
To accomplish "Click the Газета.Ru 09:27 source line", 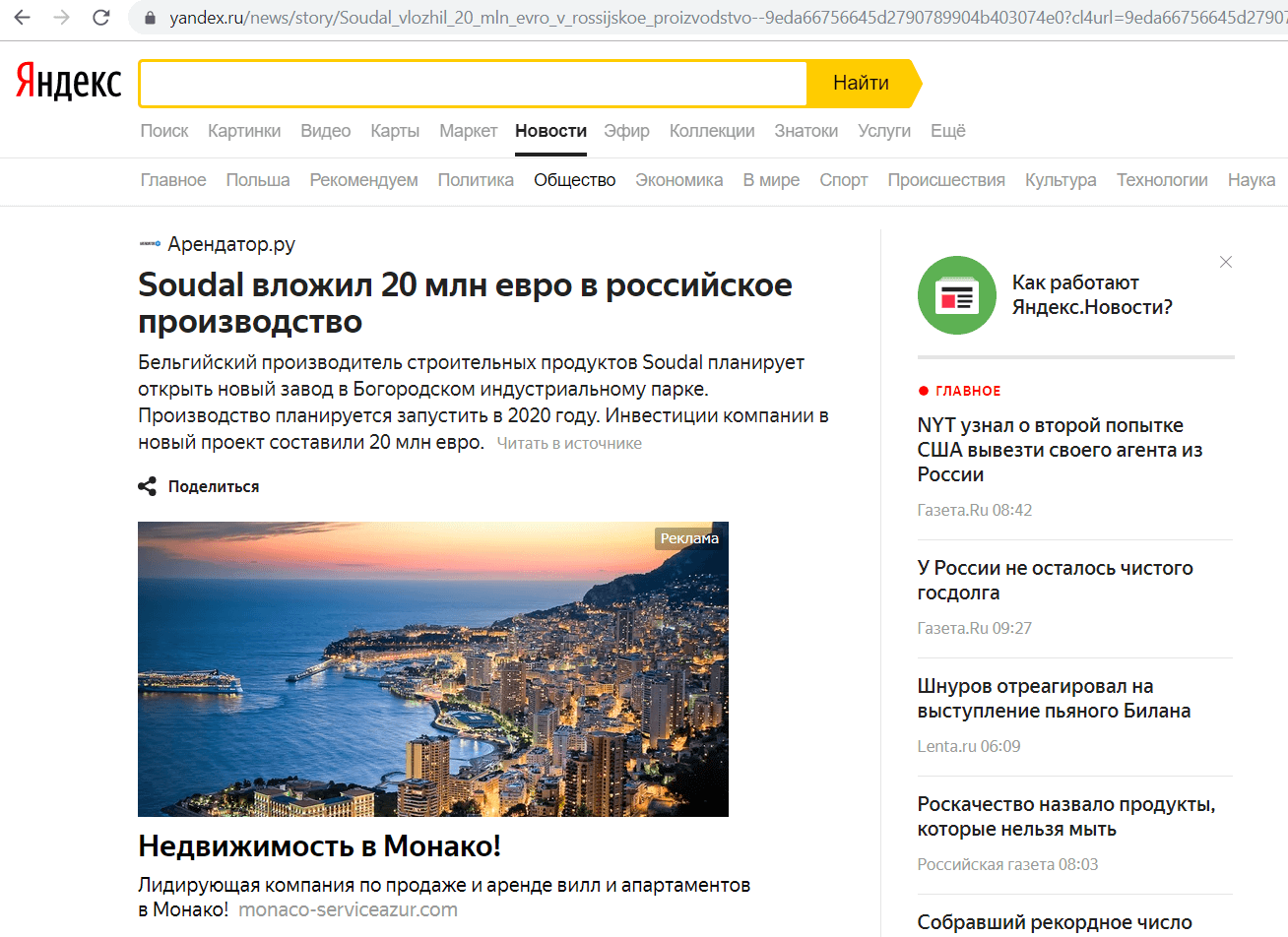I will click(975, 628).
